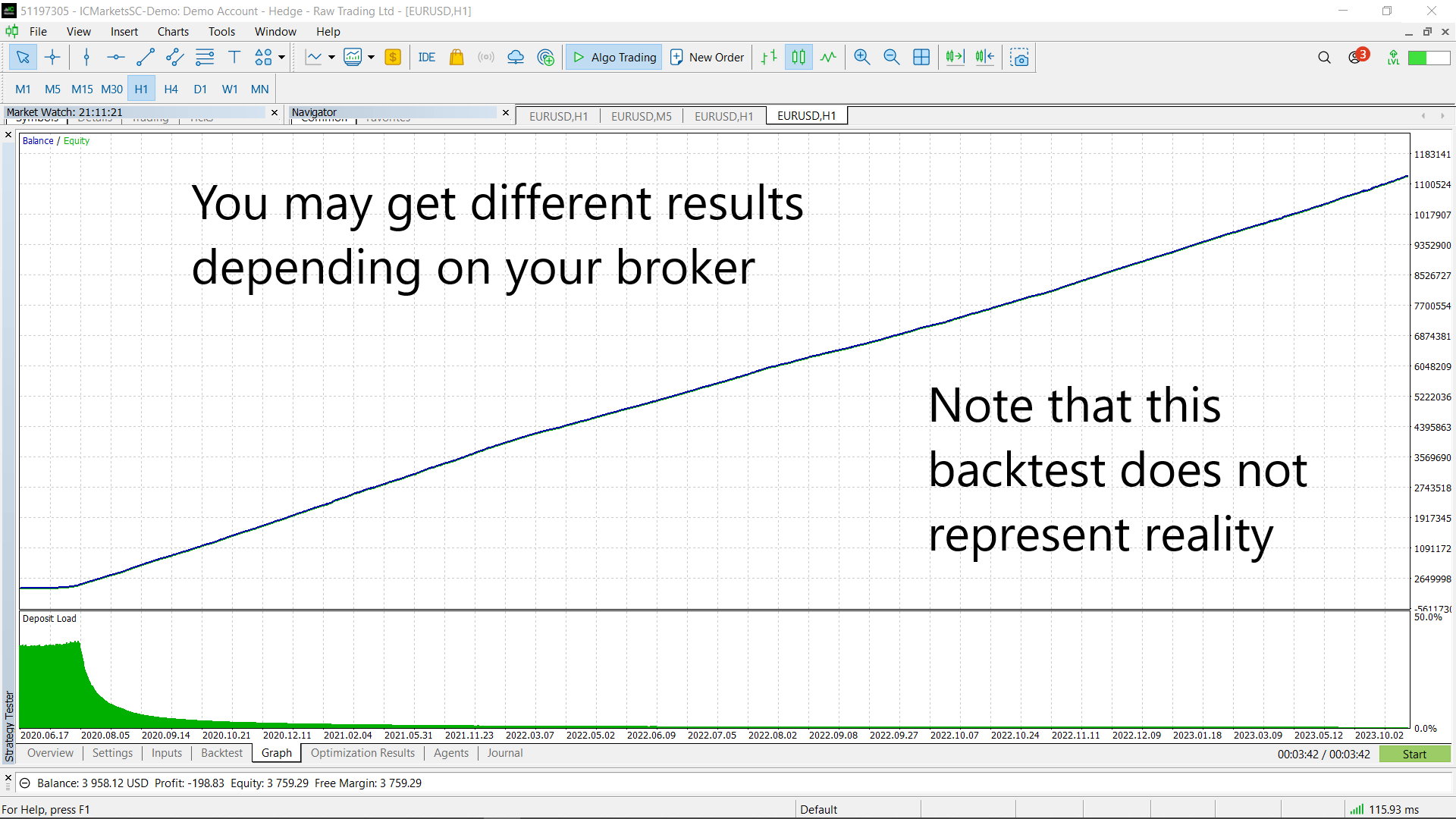Image resolution: width=1456 pixels, height=819 pixels.
Task: Click the Algo Trading icon
Action: coord(614,57)
